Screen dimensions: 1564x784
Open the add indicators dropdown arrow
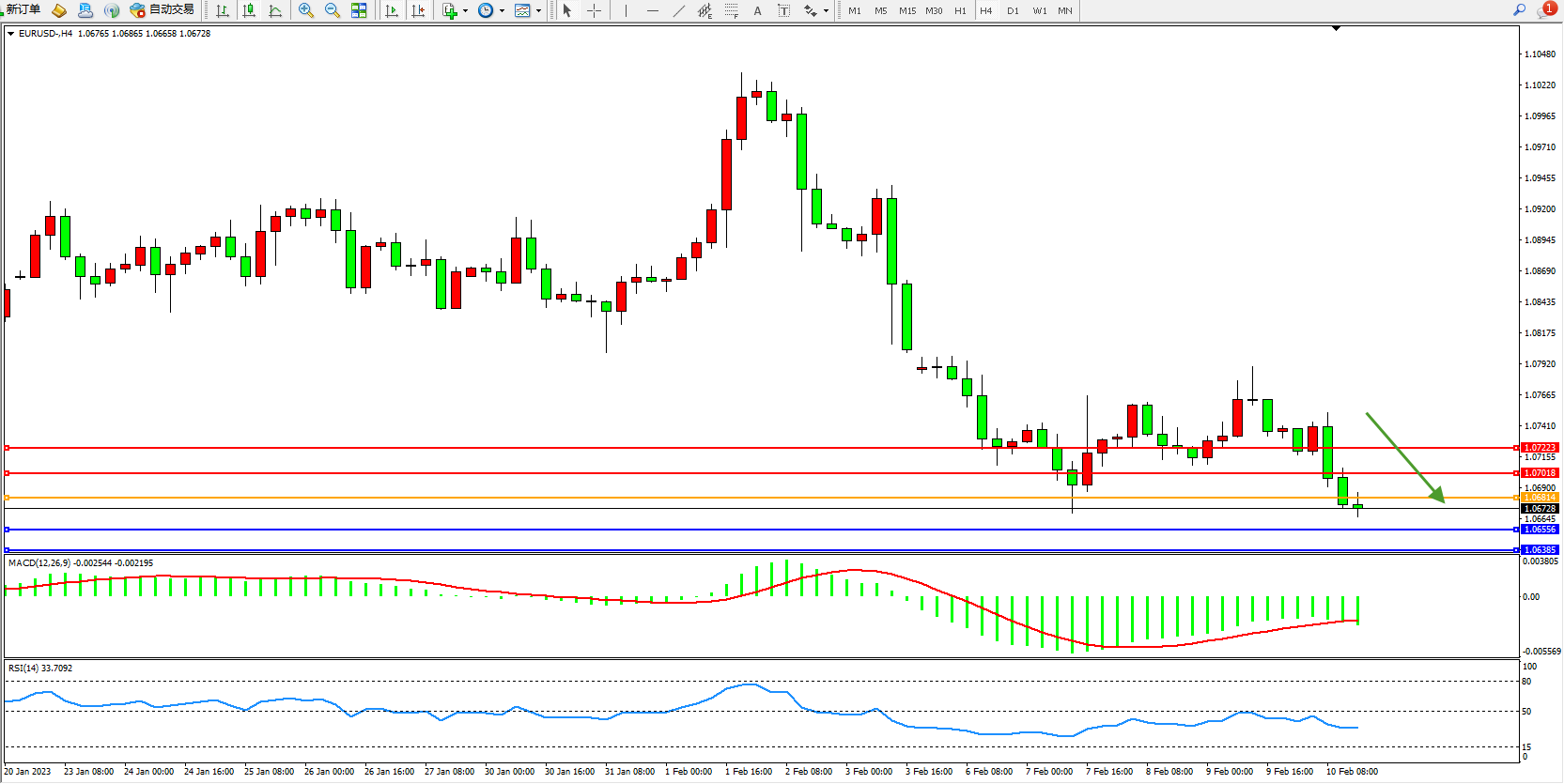coord(465,11)
